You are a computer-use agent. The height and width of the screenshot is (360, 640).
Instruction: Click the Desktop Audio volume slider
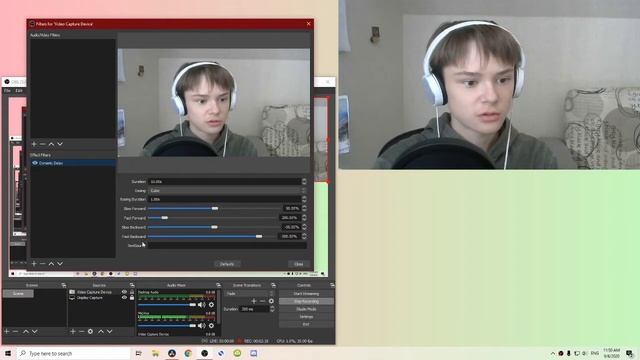pos(167,304)
